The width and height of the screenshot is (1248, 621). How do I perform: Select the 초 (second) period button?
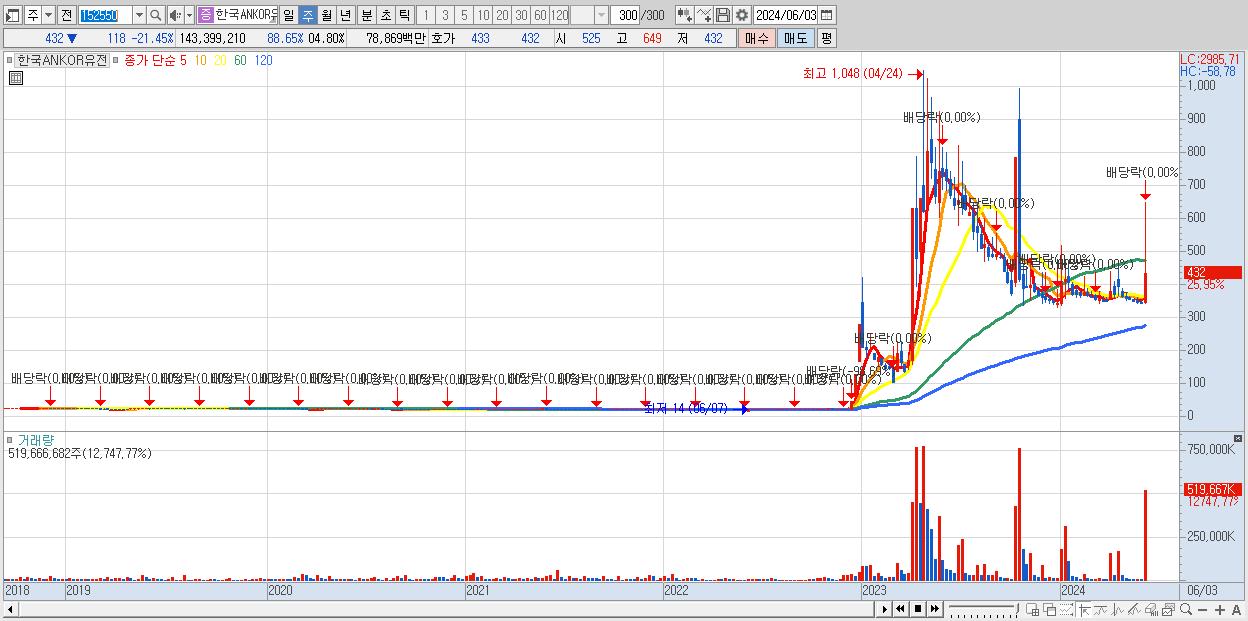(385, 15)
